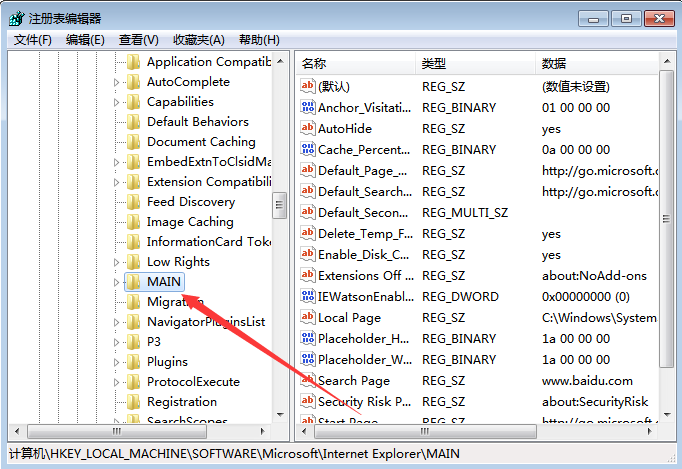Expand the MAIN key

click(116, 282)
